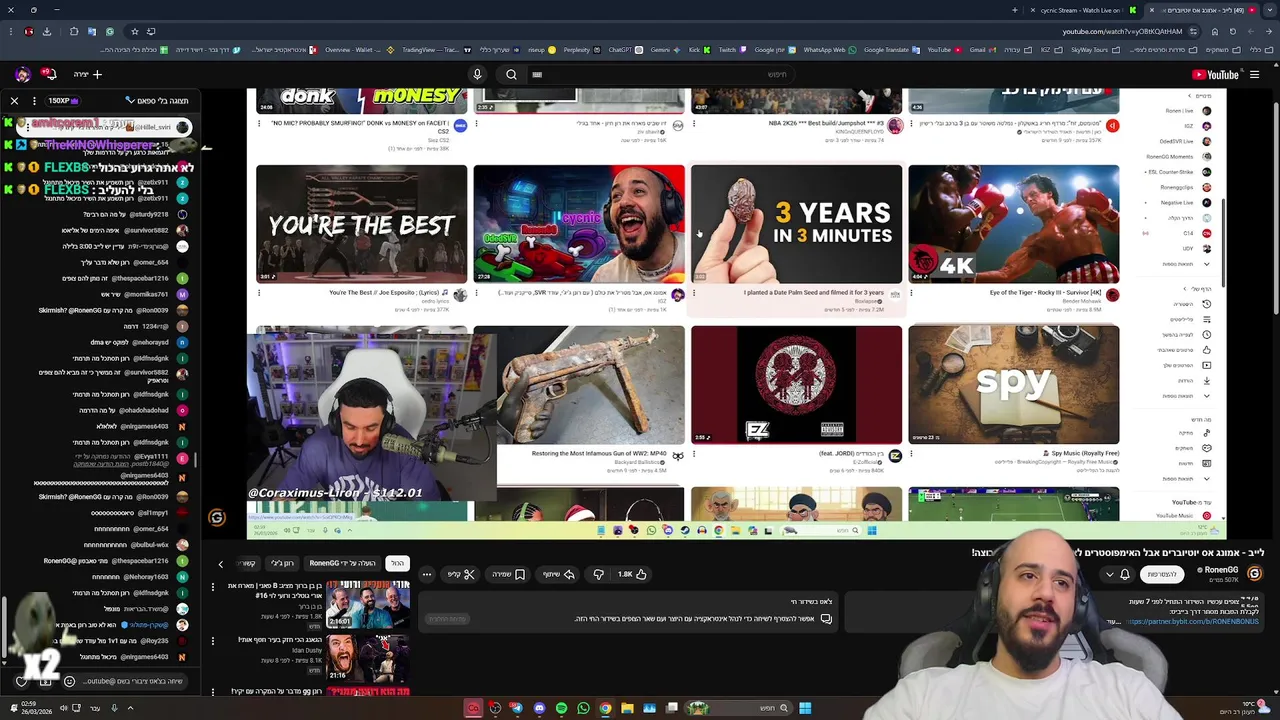Open the Windows Start button
1280x720 pixels.
805,708
